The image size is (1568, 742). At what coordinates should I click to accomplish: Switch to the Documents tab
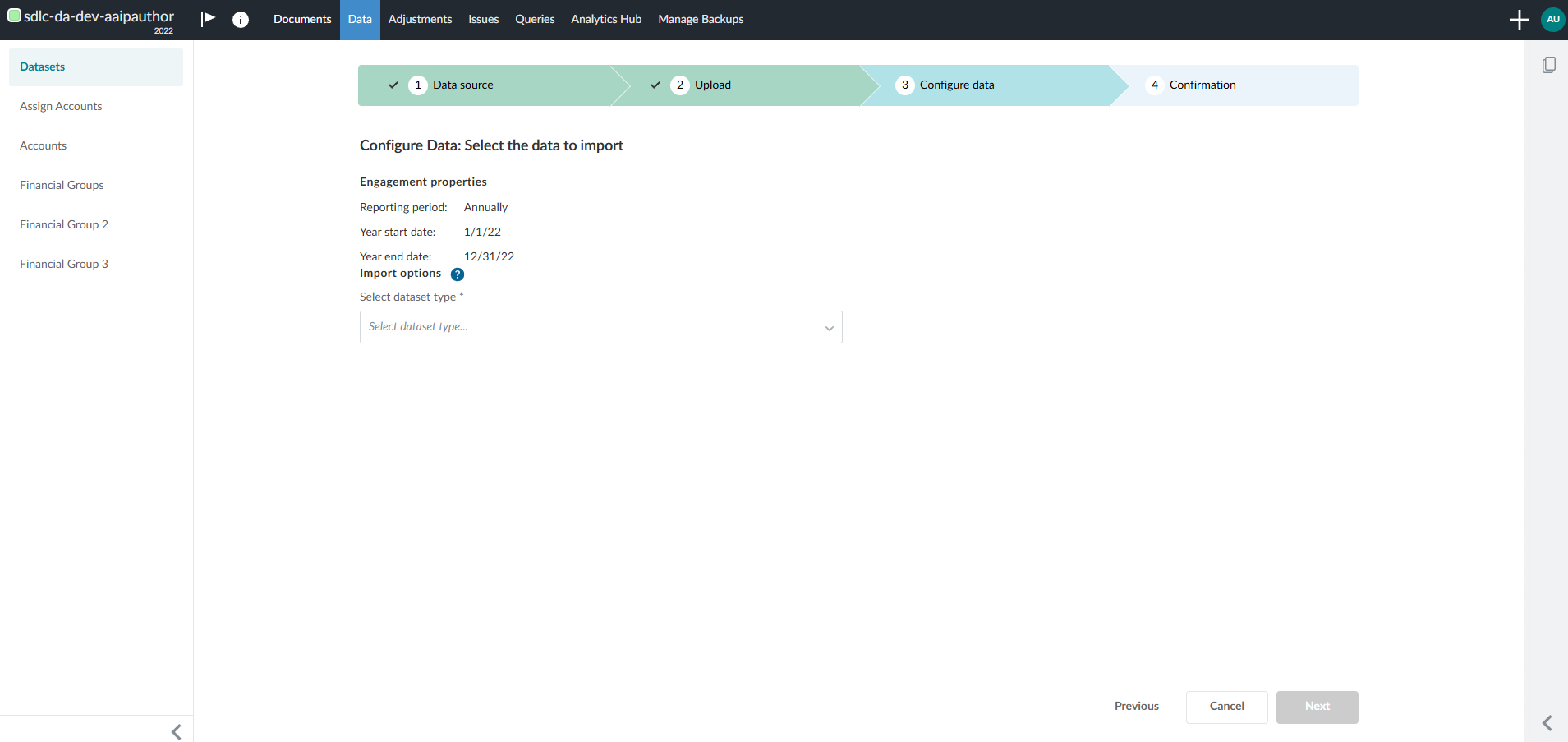(302, 20)
